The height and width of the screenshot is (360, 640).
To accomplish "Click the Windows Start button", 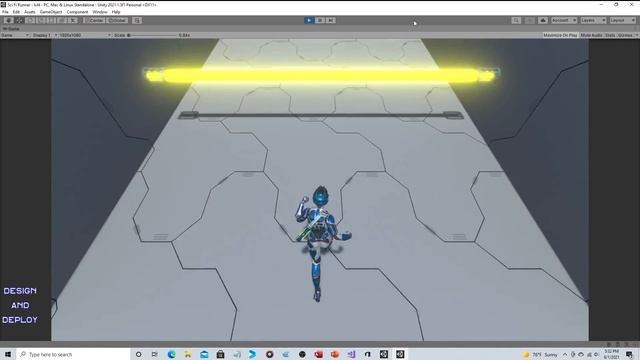I will click(8, 354).
